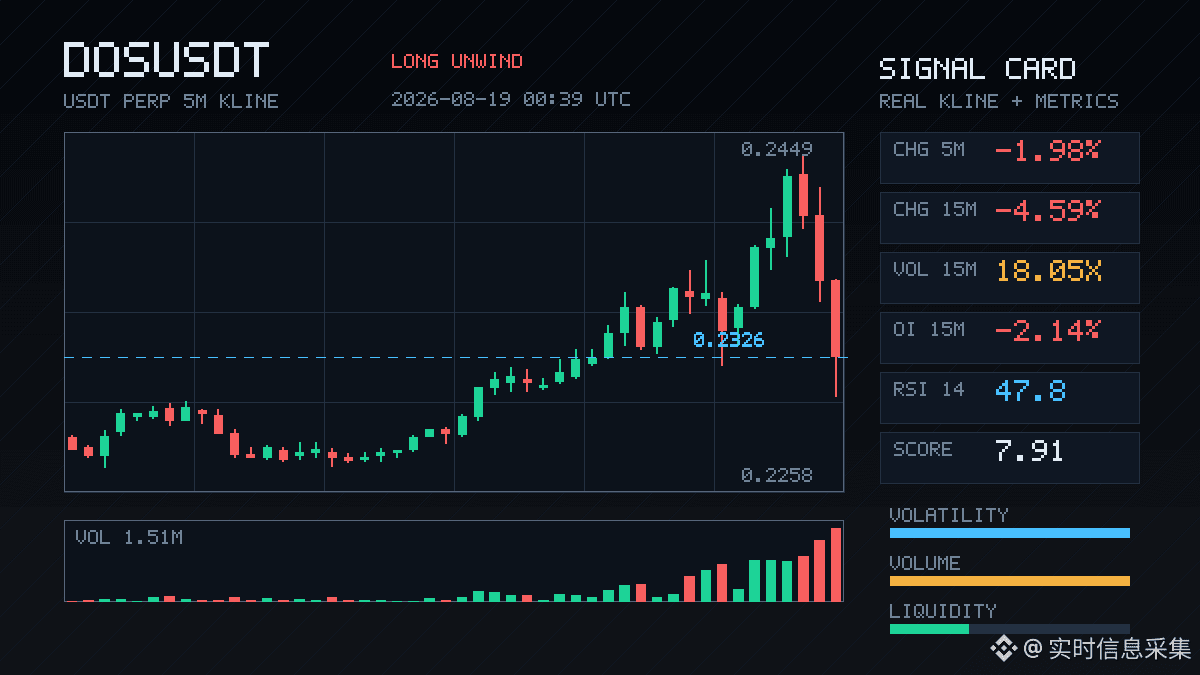Viewport: 1200px width, 675px height.
Task: Open the SCORE 7.91 card
Action: coord(1009,457)
